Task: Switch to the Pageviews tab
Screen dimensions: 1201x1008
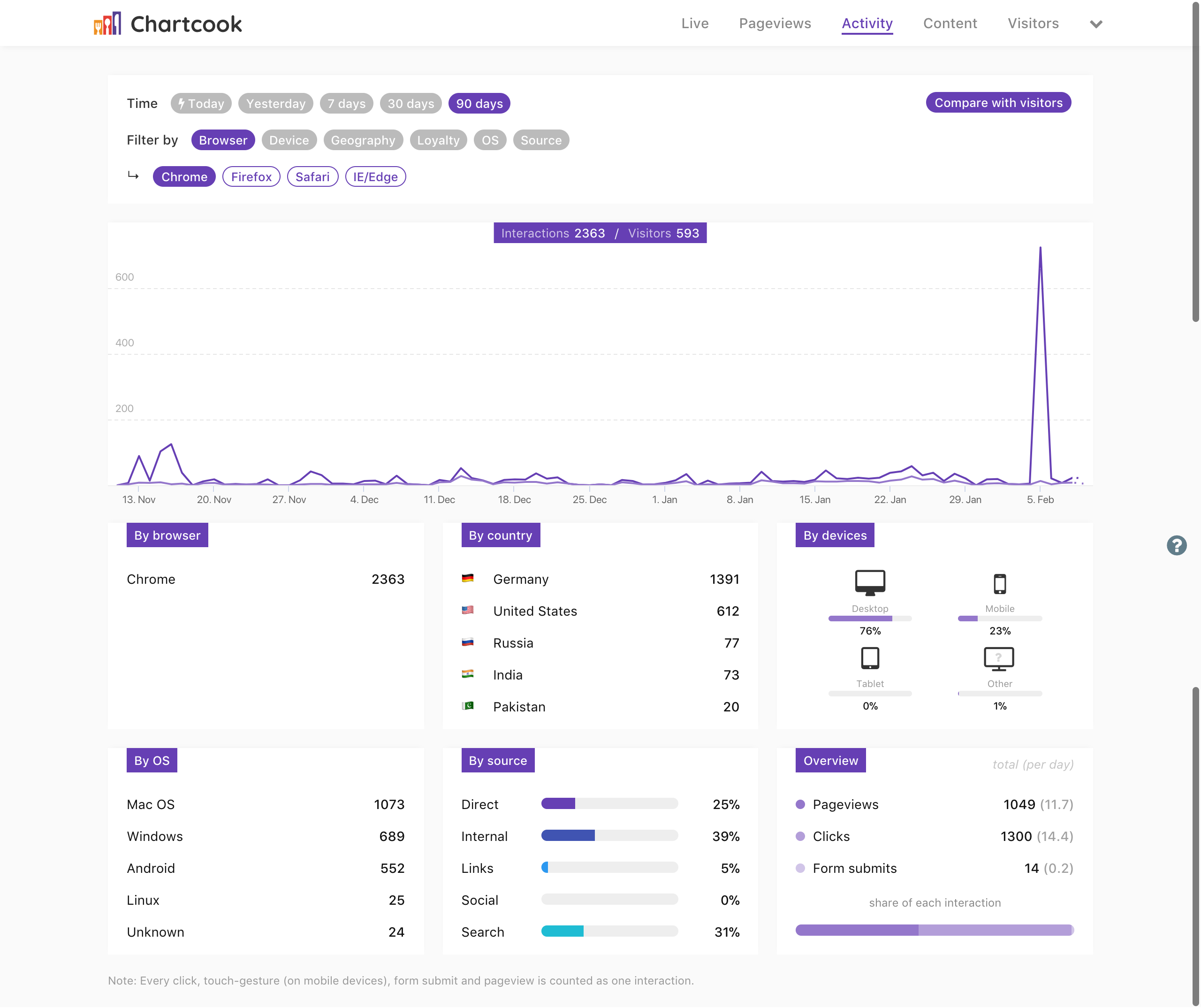Action: click(775, 23)
